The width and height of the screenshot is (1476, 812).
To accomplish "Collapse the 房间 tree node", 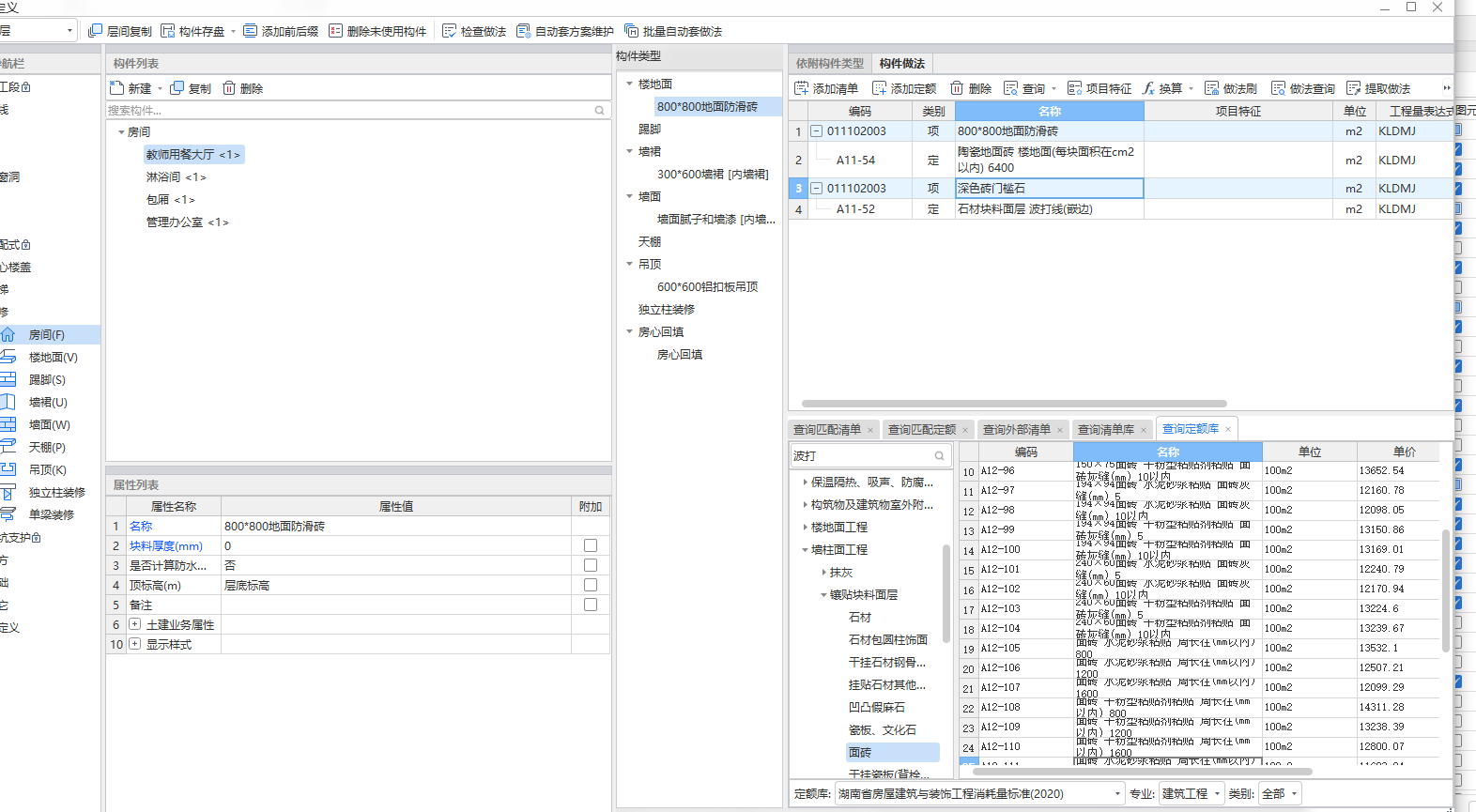I will coord(121,132).
